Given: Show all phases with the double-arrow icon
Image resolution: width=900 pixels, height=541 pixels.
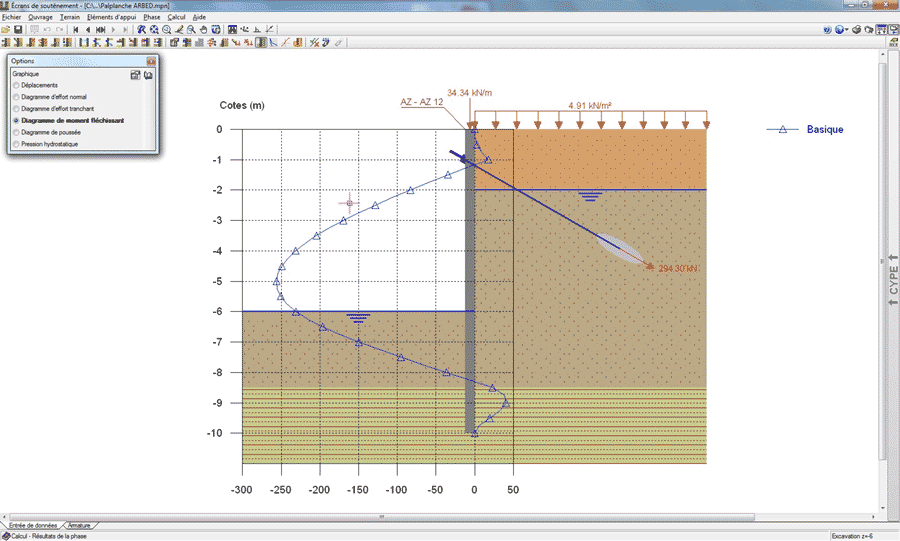Looking at the screenshot, I should [x=100, y=29].
